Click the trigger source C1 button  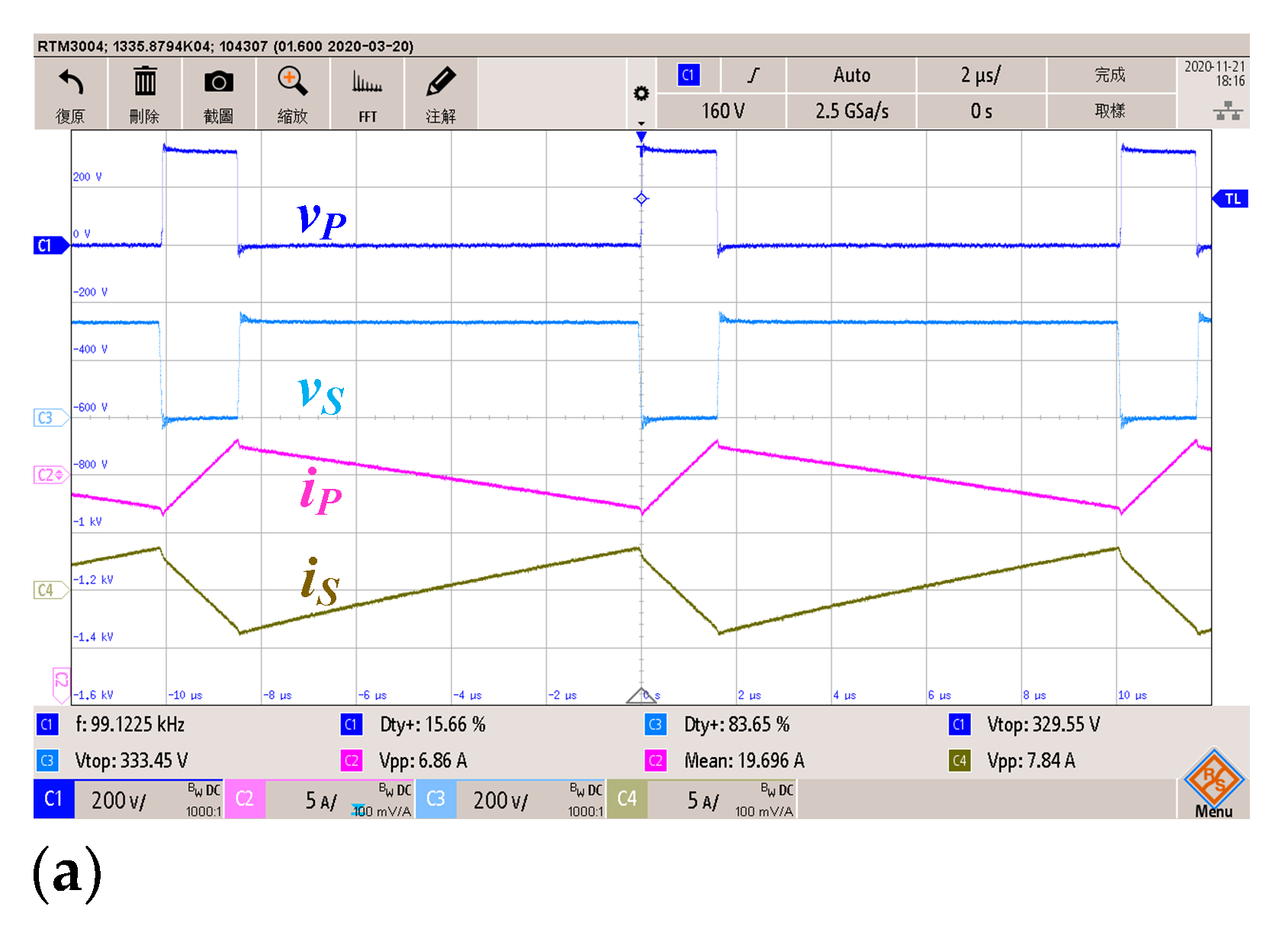click(x=688, y=76)
